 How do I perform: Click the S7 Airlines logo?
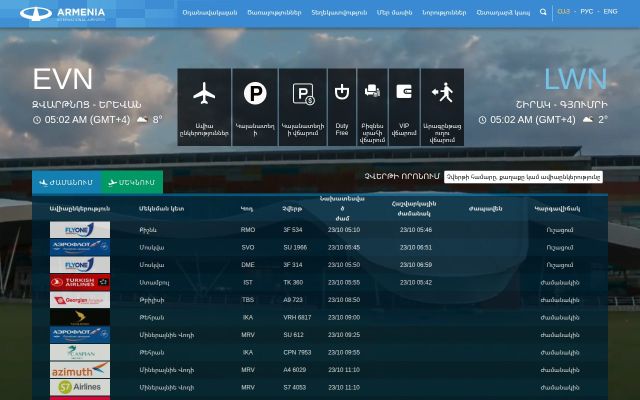[x=80, y=387]
